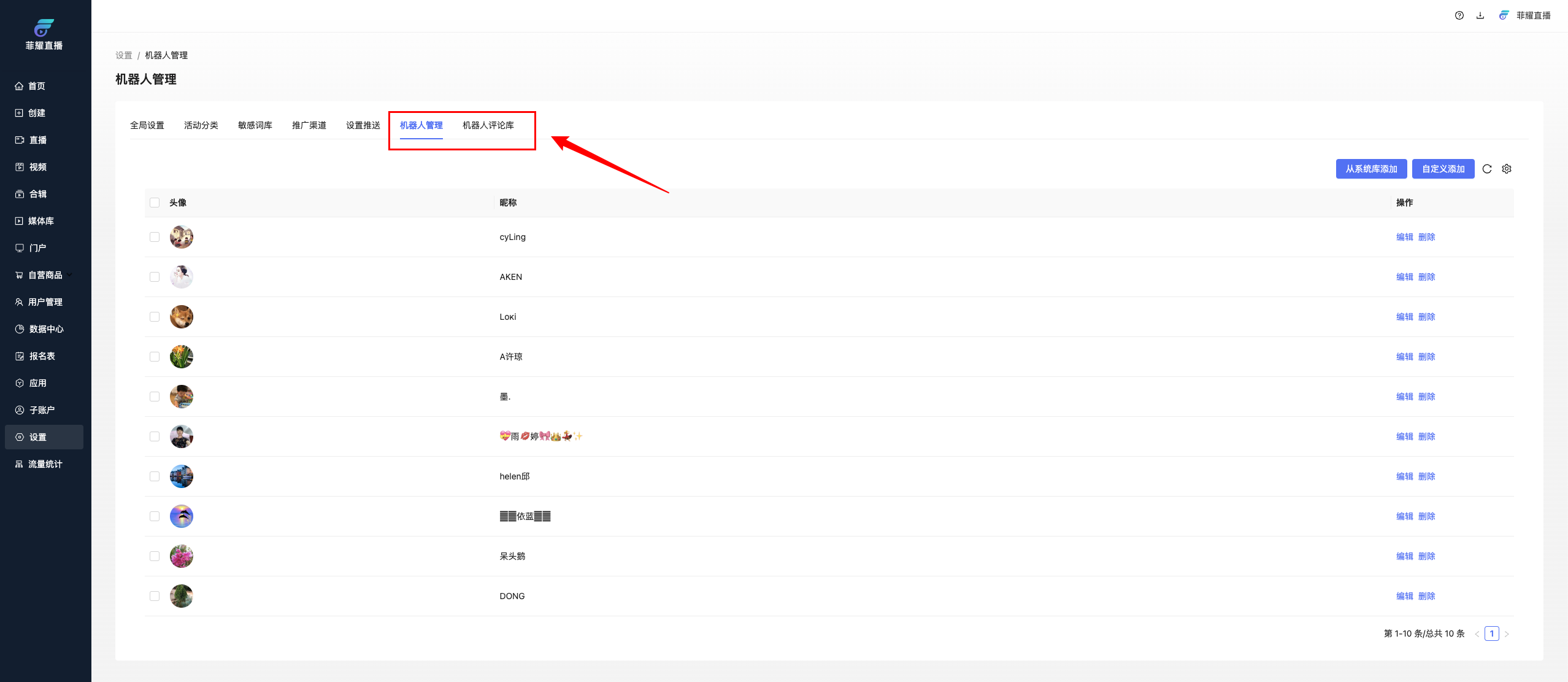Open 媒体库 media library in the sidebar
The width and height of the screenshot is (1568, 682).
coord(40,221)
